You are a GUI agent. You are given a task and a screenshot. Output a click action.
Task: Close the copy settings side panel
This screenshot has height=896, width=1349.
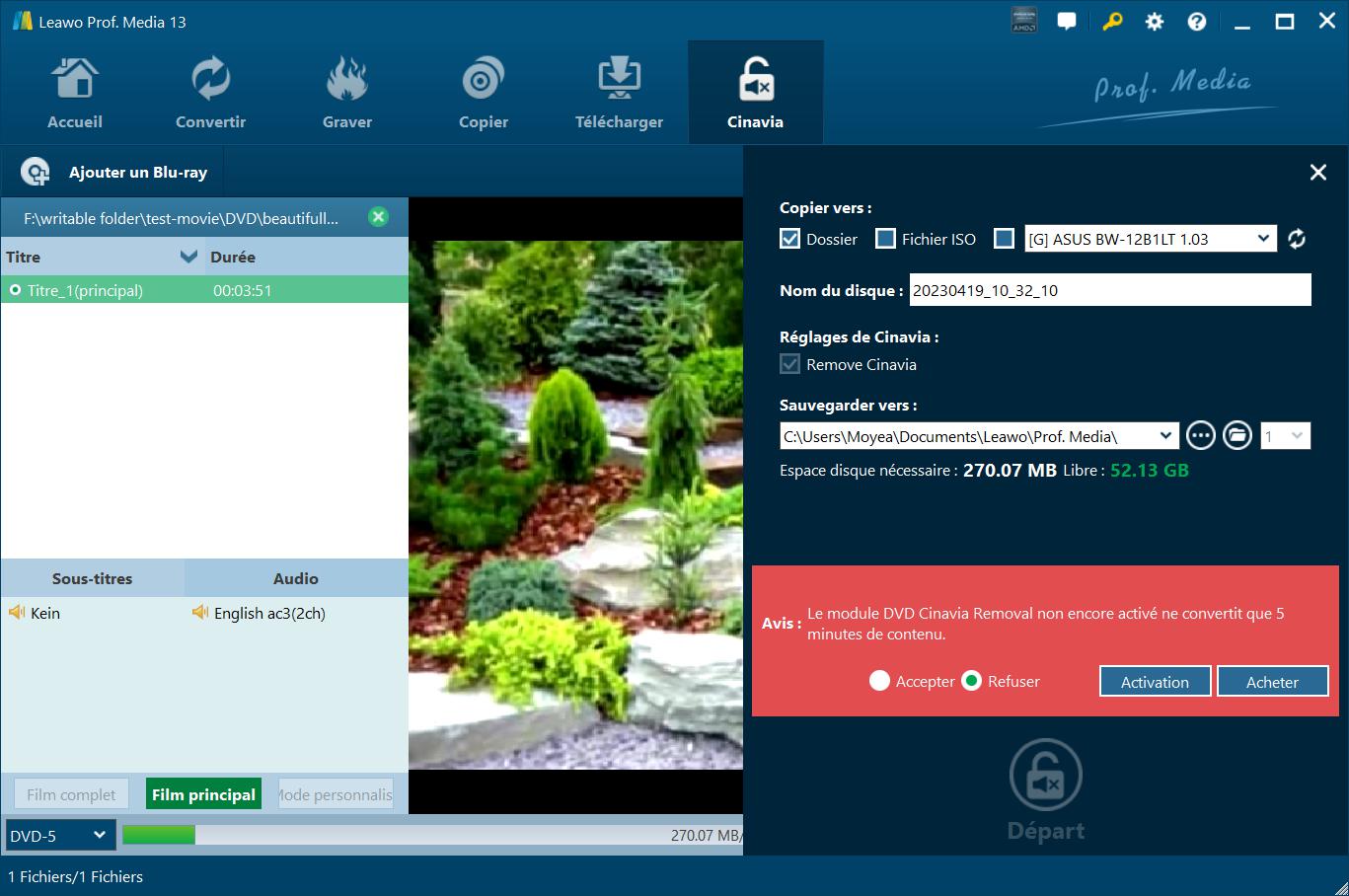1317,172
